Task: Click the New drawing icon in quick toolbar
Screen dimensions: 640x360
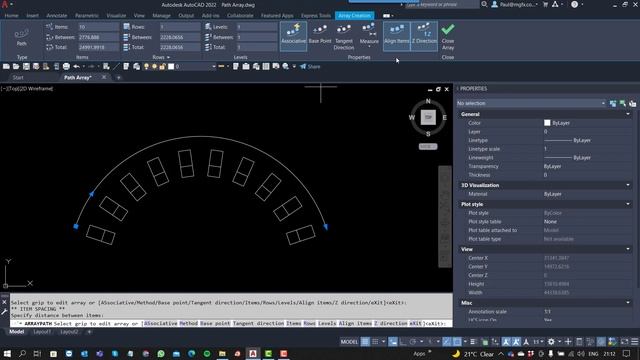Action: [6, 67]
